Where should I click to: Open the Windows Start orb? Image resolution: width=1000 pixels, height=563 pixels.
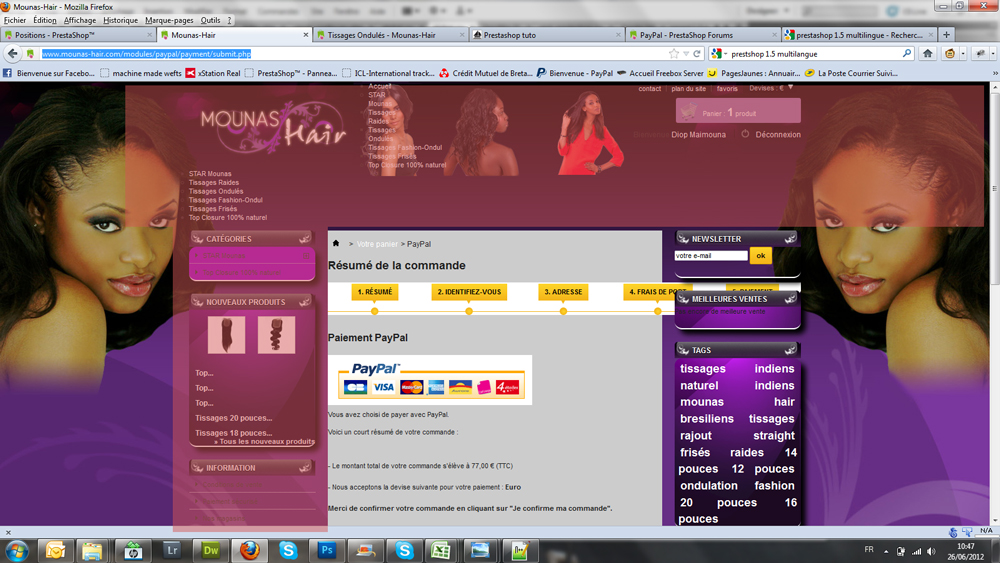coord(17,550)
